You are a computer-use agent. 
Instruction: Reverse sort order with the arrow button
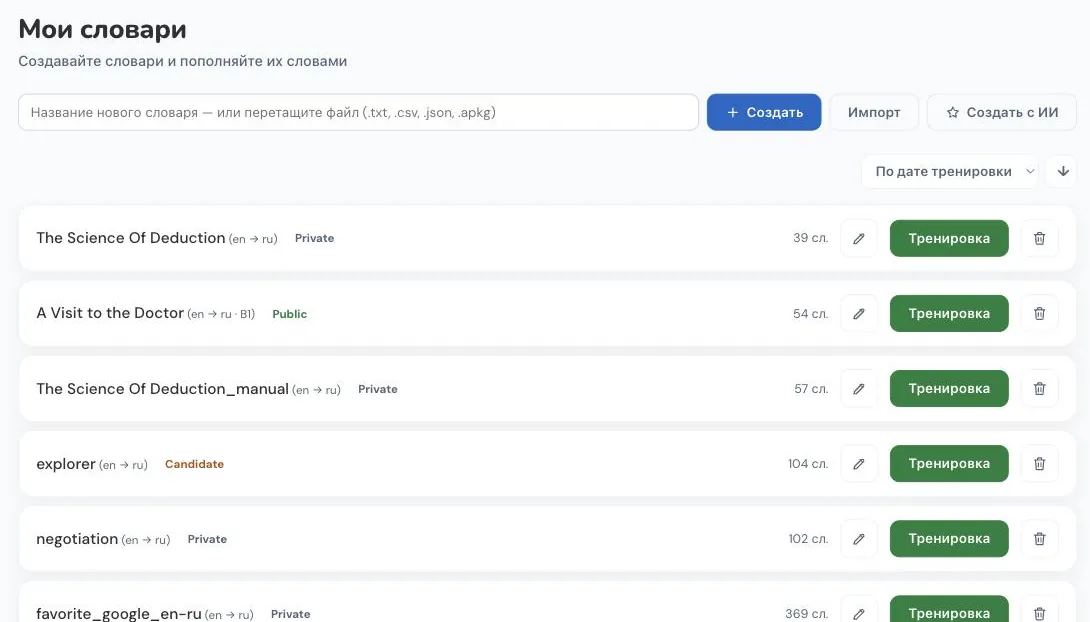coord(1063,172)
